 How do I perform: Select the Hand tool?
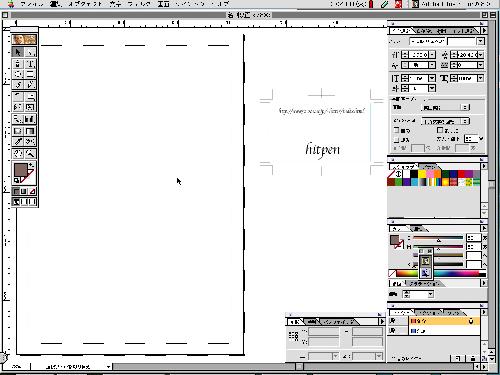pyautogui.click(x=18, y=153)
